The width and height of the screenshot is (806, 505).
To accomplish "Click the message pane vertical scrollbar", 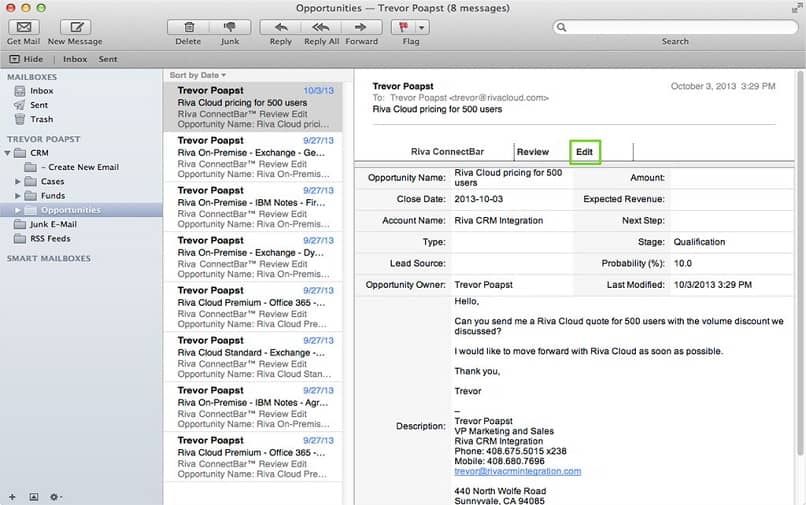I will (800, 262).
